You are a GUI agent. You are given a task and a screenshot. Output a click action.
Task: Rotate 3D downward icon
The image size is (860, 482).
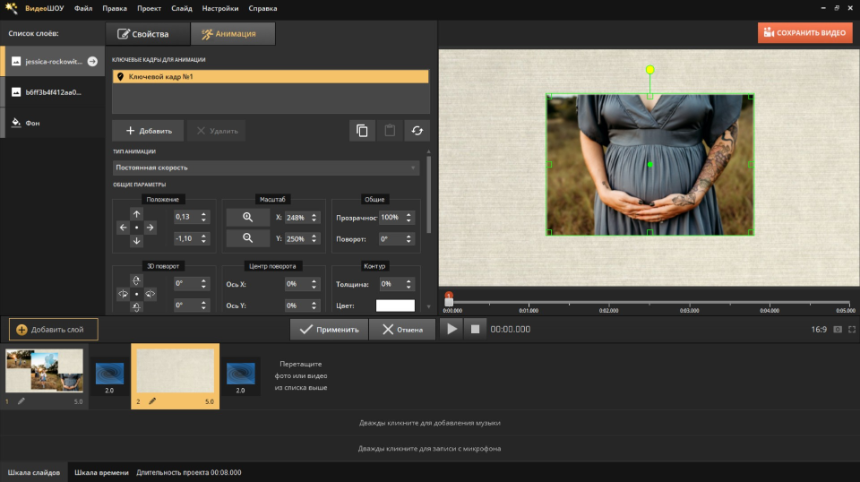coord(137,307)
